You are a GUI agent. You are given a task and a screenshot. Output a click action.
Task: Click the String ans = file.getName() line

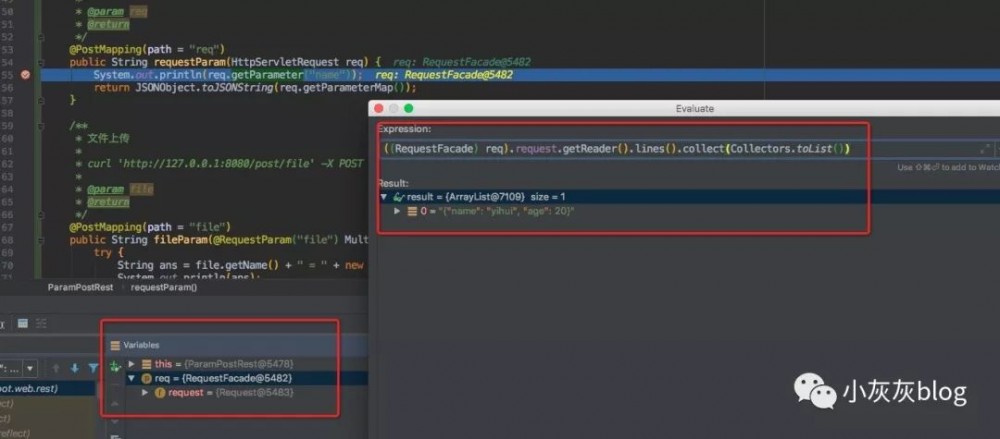coord(240,265)
